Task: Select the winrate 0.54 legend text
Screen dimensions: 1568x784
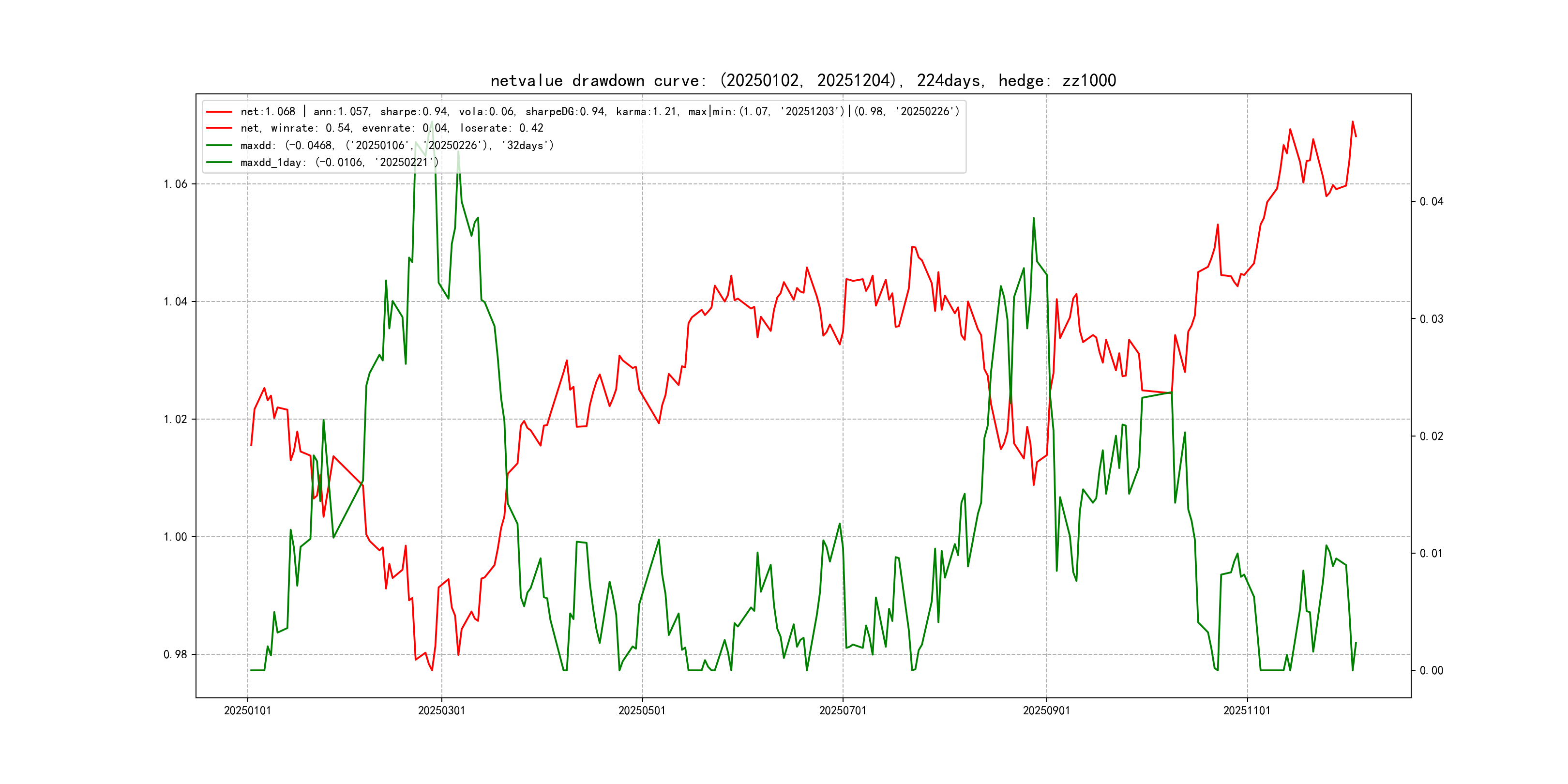Action: (x=392, y=128)
